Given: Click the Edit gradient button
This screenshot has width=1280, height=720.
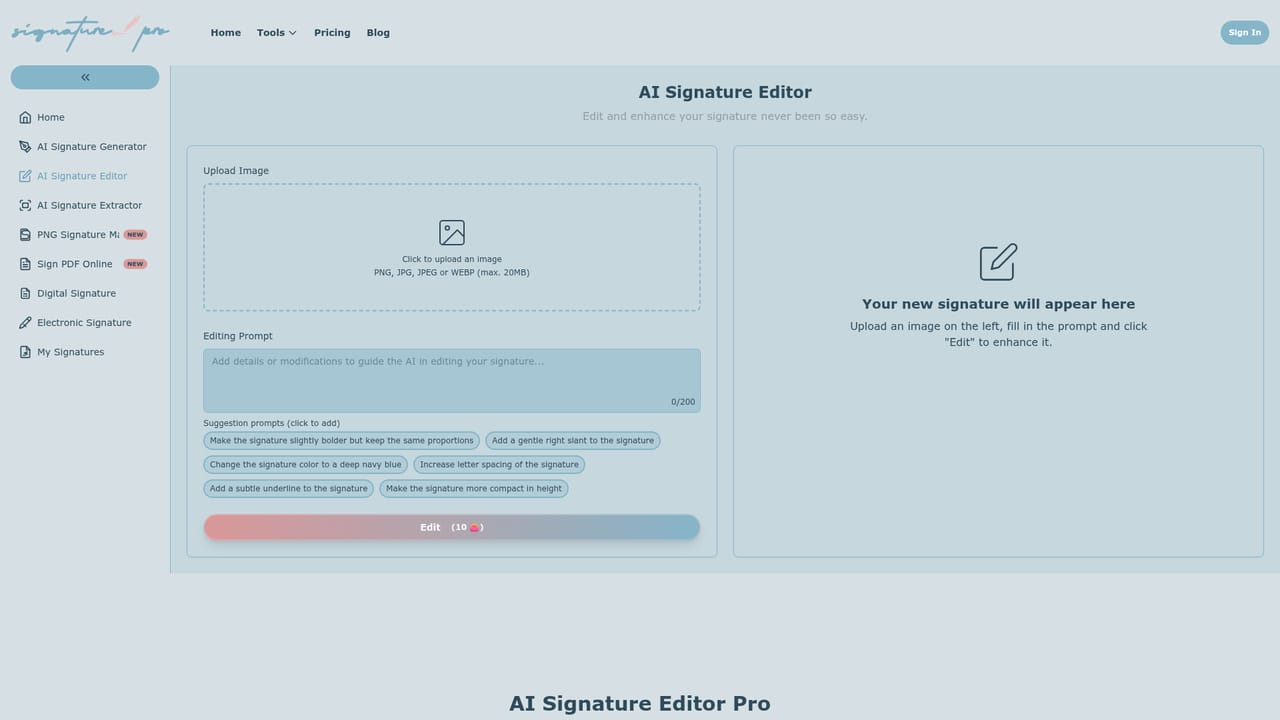Looking at the screenshot, I should [x=452, y=527].
